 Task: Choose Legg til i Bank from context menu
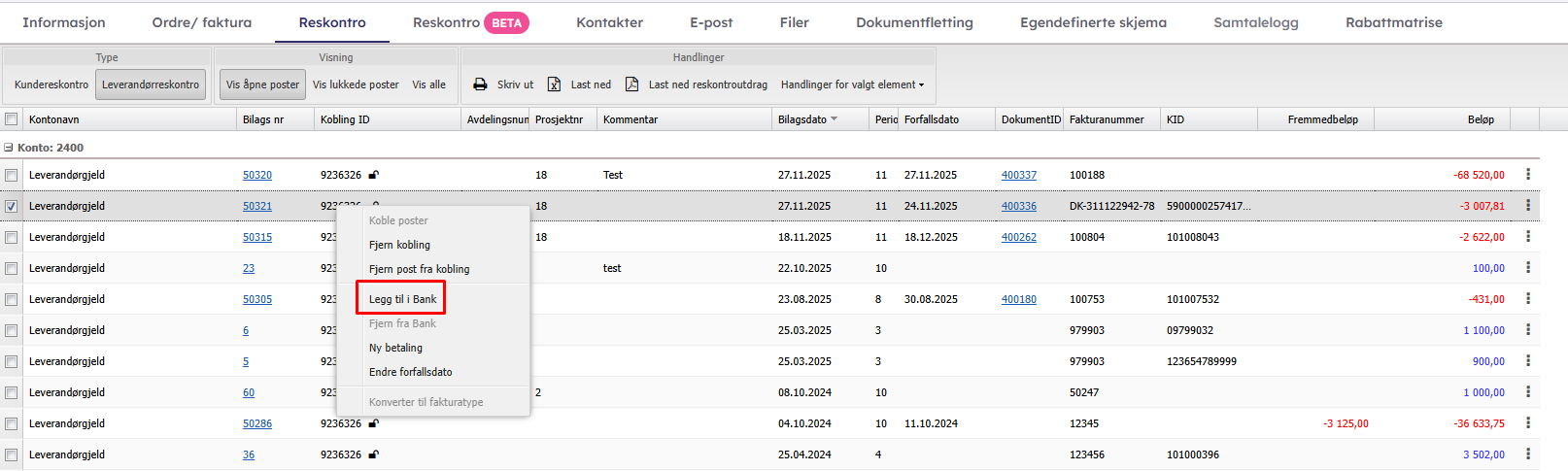pos(402,299)
